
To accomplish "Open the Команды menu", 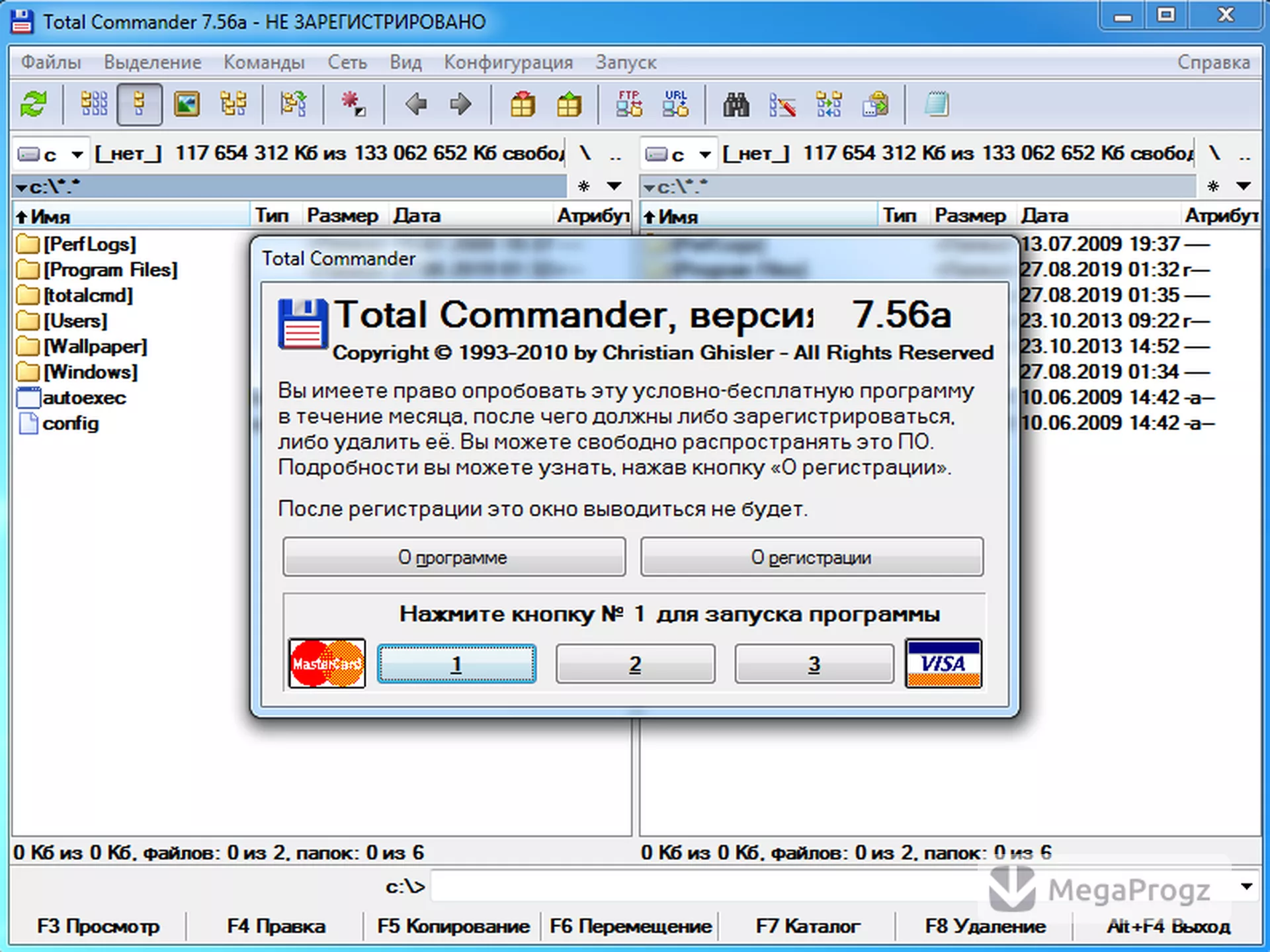I will tap(264, 62).
